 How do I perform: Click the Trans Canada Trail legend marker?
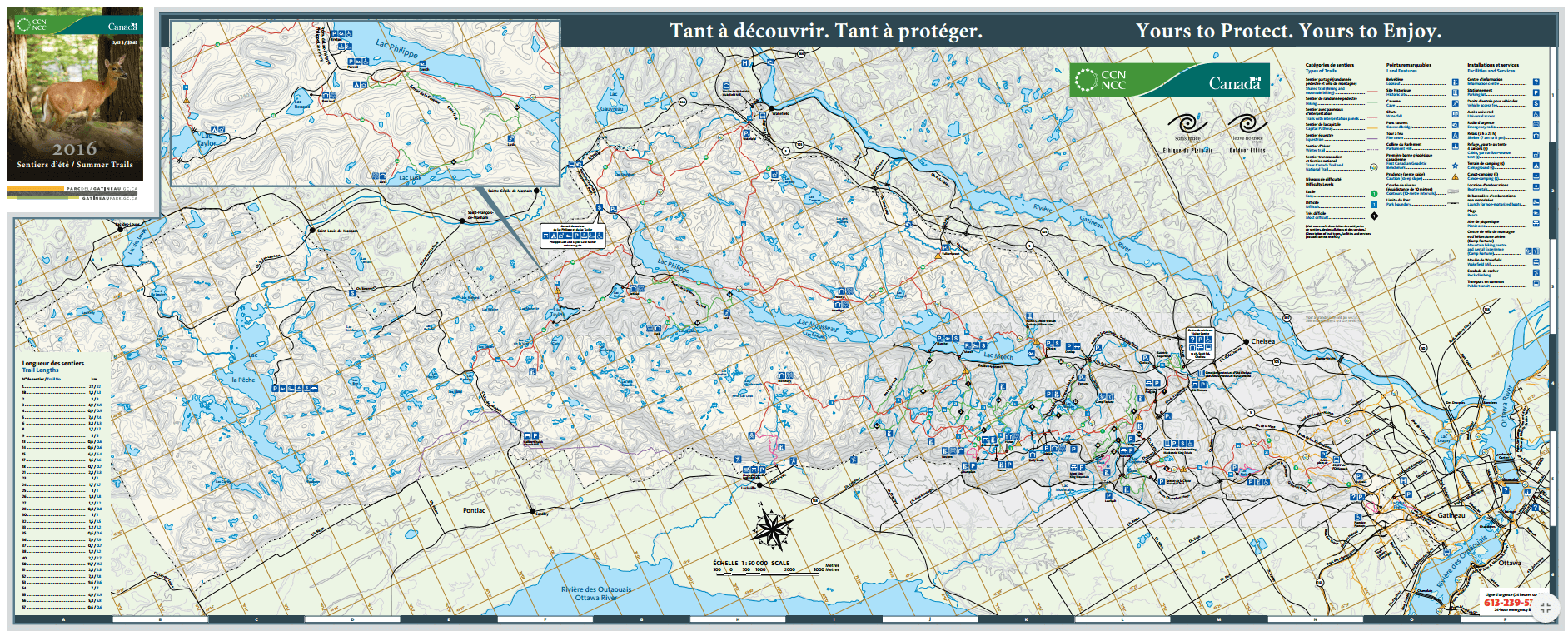[x=1374, y=166]
